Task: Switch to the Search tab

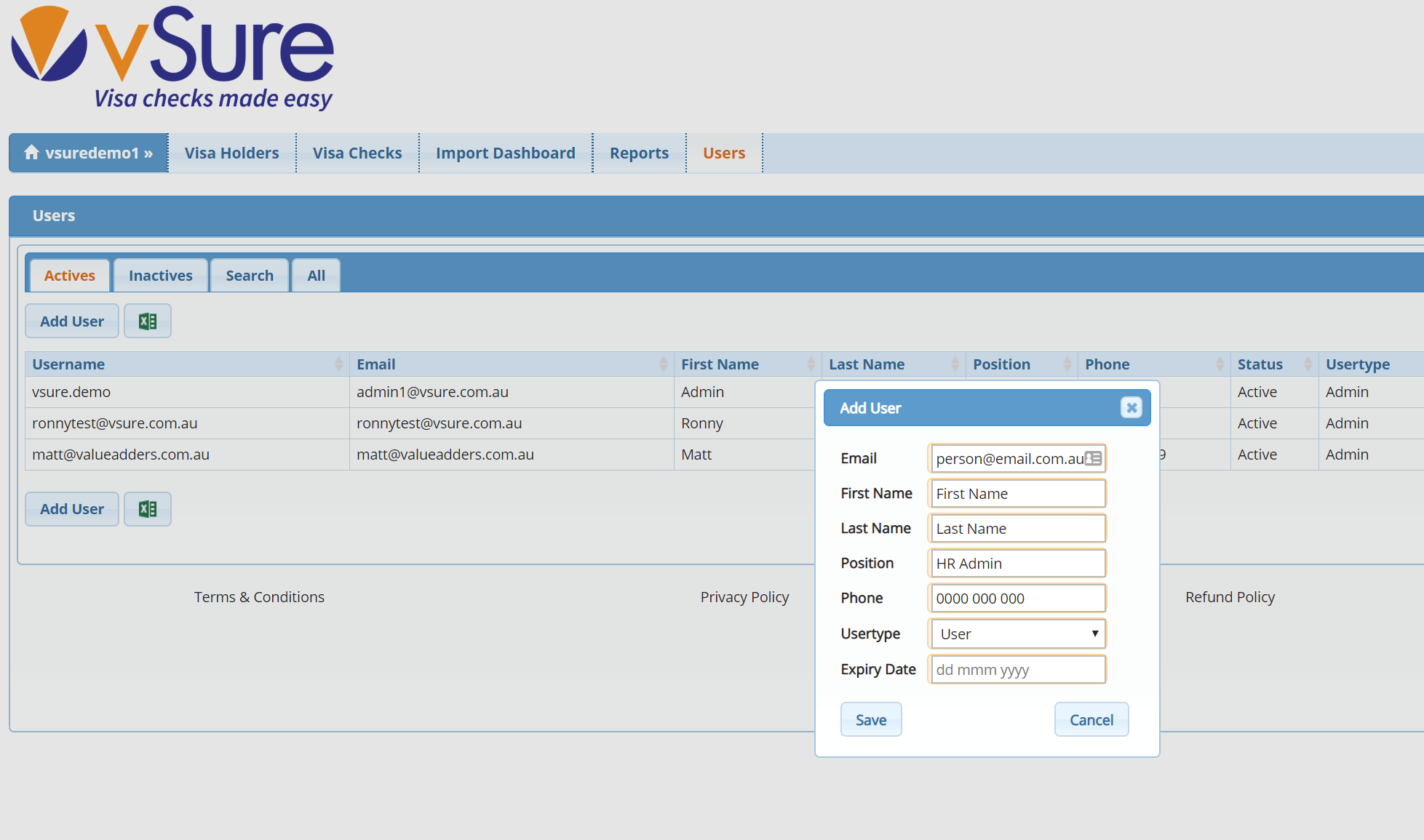Action: [250, 276]
